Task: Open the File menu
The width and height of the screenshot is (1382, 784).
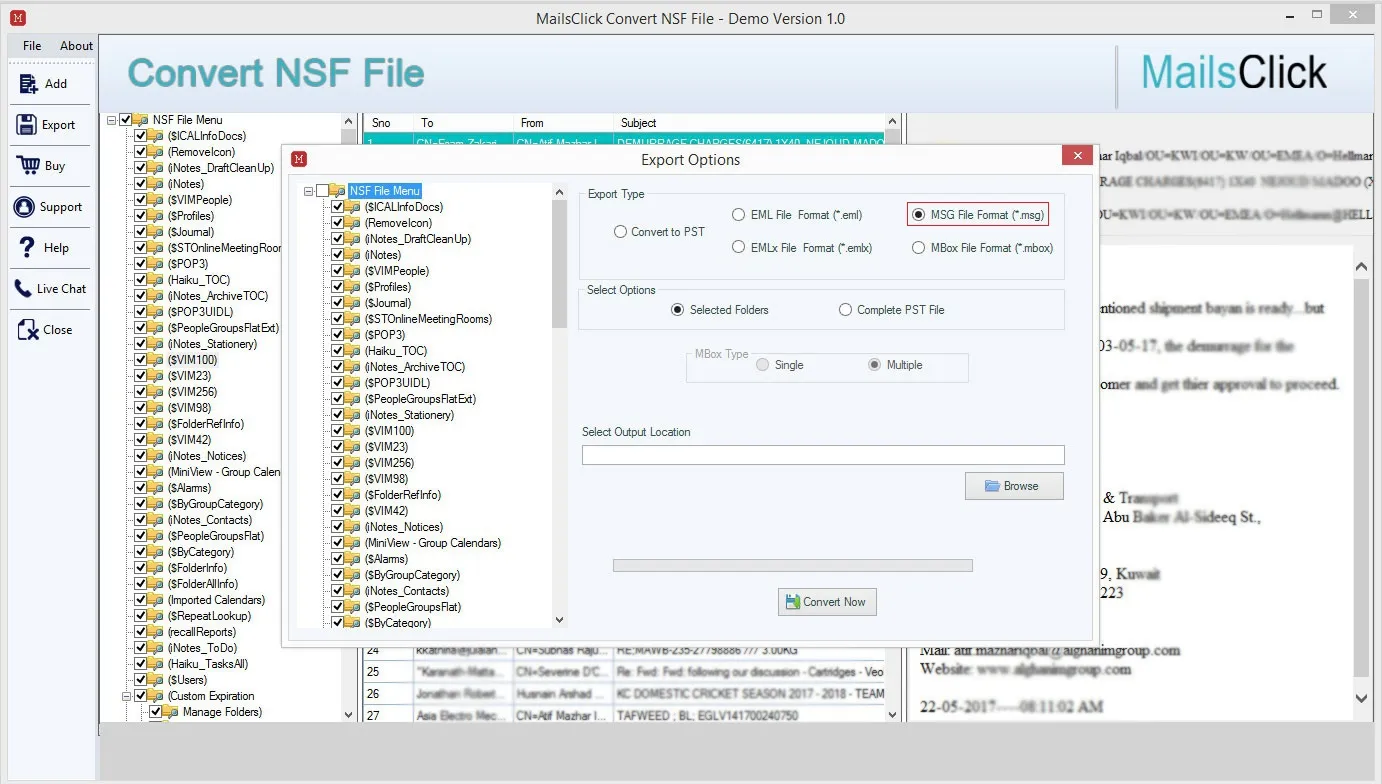Action: point(32,46)
